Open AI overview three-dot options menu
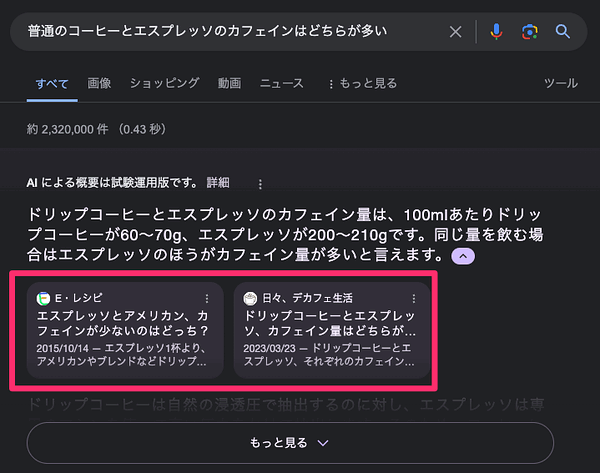Screen dimensions: 600x473 tap(260, 184)
